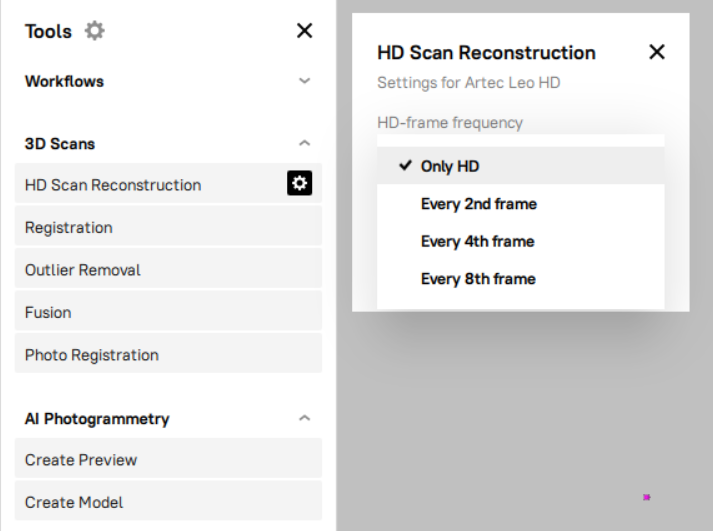Close the HD Scan Reconstruction dialog
Image resolution: width=713 pixels, height=531 pixels.
click(x=657, y=52)
